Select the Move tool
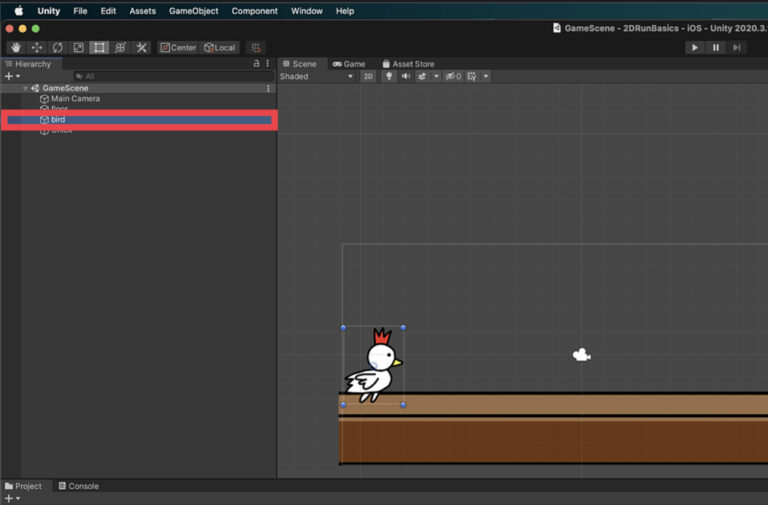 37,48
